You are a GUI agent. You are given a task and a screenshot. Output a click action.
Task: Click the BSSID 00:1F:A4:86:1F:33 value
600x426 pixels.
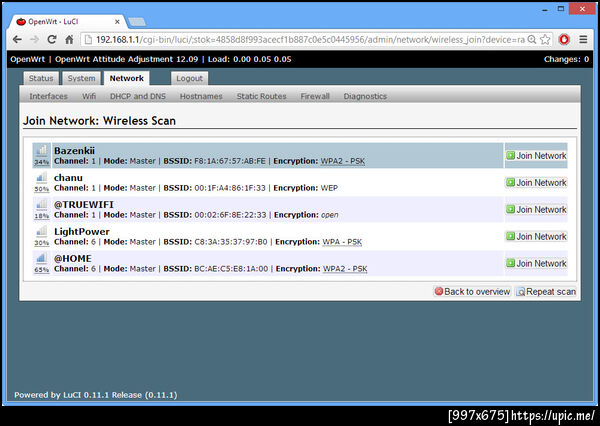click(230, 188)
